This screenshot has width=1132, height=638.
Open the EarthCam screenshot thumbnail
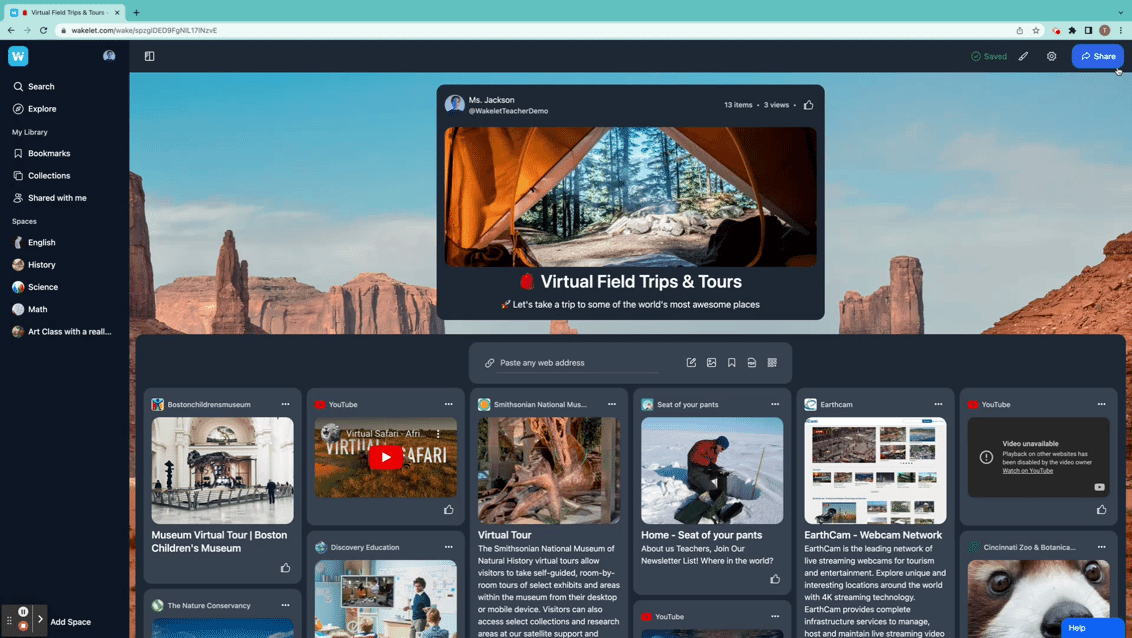tap(875, 471)
